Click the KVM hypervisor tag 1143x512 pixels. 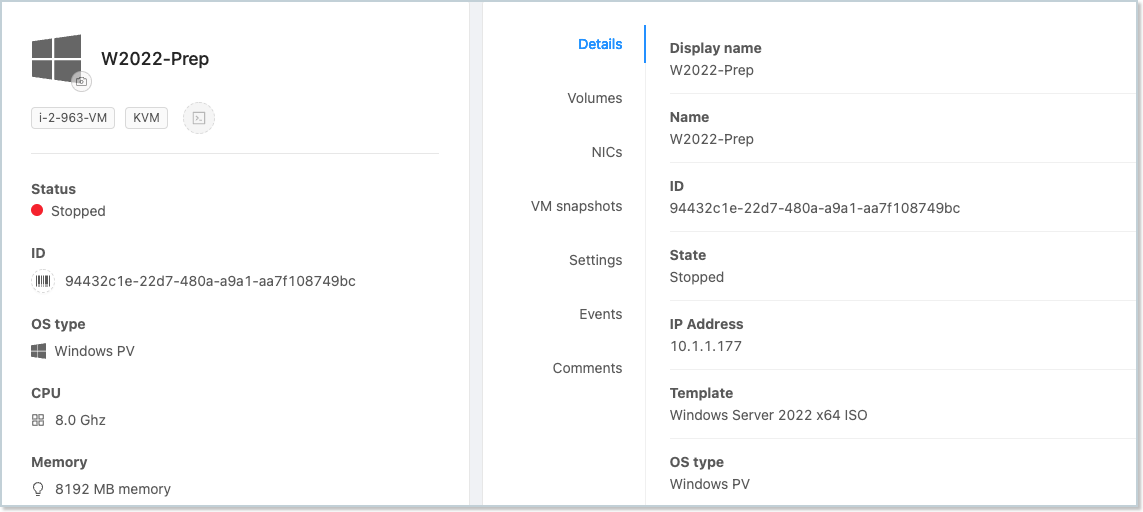click(x=146, y=118)
